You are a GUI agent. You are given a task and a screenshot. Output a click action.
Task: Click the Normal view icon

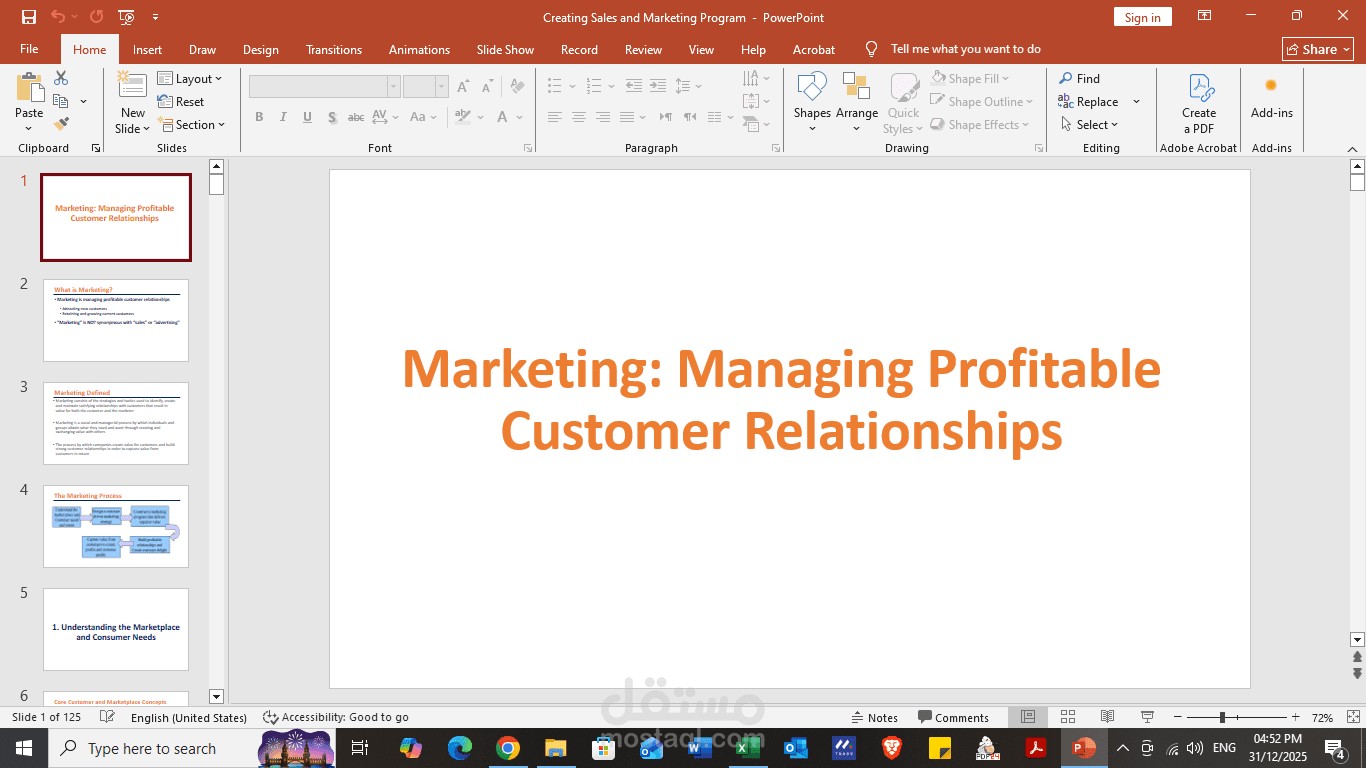1027,717
